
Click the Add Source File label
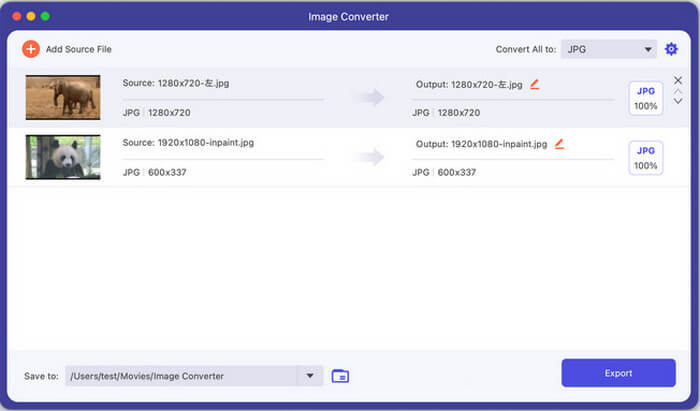tap(79, 49)
